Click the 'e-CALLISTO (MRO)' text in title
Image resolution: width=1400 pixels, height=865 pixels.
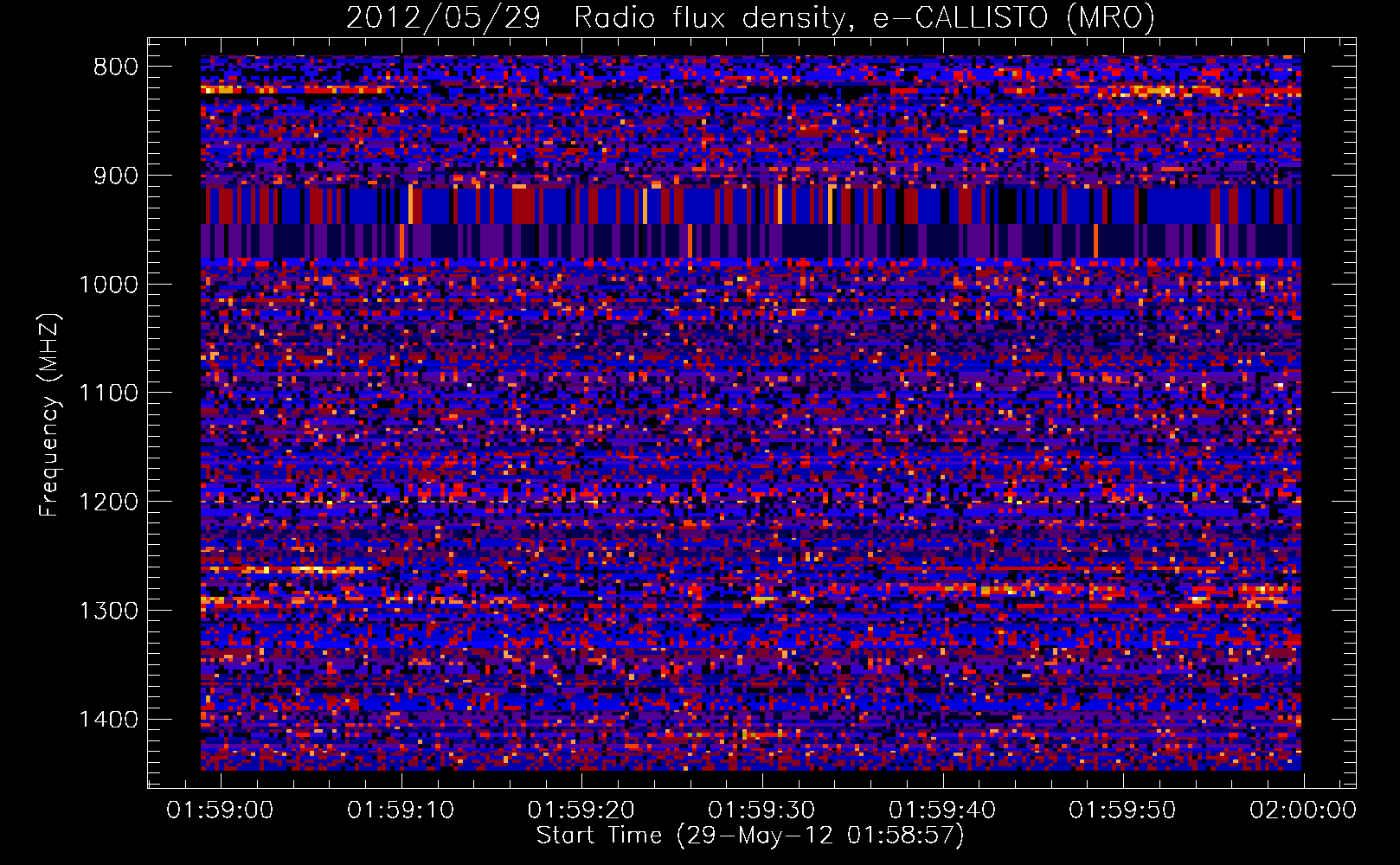pos(1013,17)
